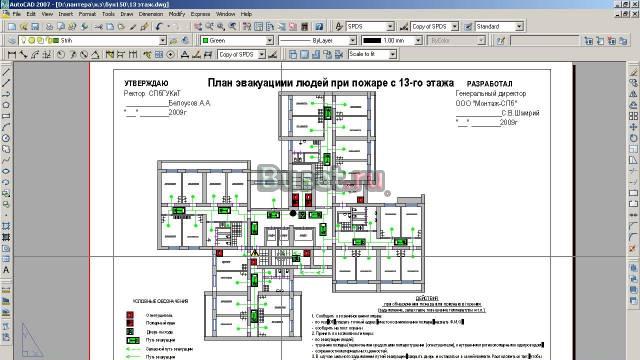Viewport: 640px width, 360px height.
Task: Click the Match Properties brush icon
Action: [x=133, y=27]
